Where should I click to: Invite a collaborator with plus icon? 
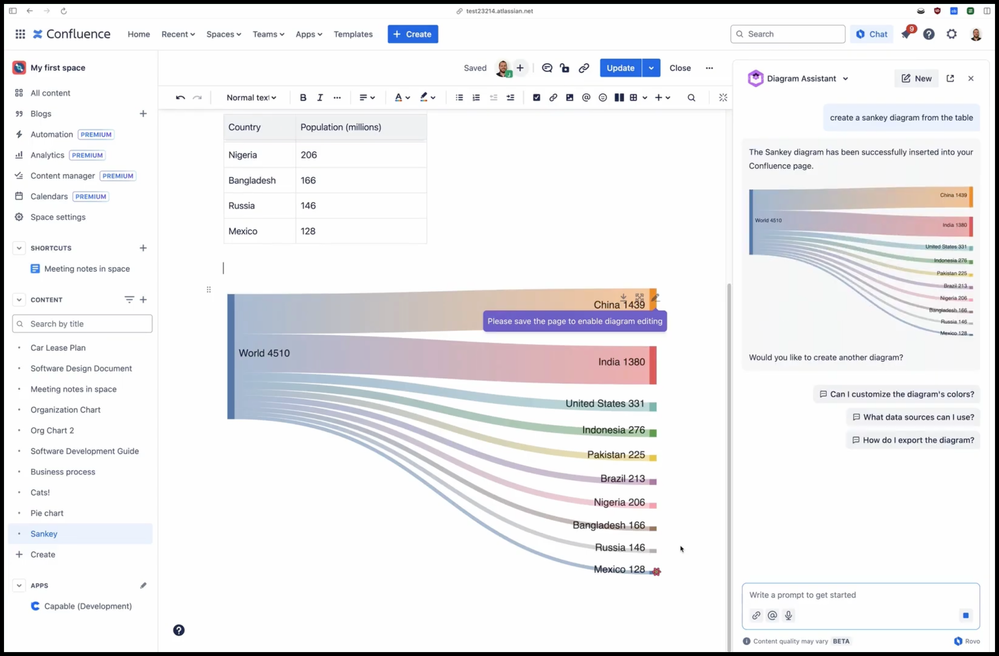tap(520, 68)
